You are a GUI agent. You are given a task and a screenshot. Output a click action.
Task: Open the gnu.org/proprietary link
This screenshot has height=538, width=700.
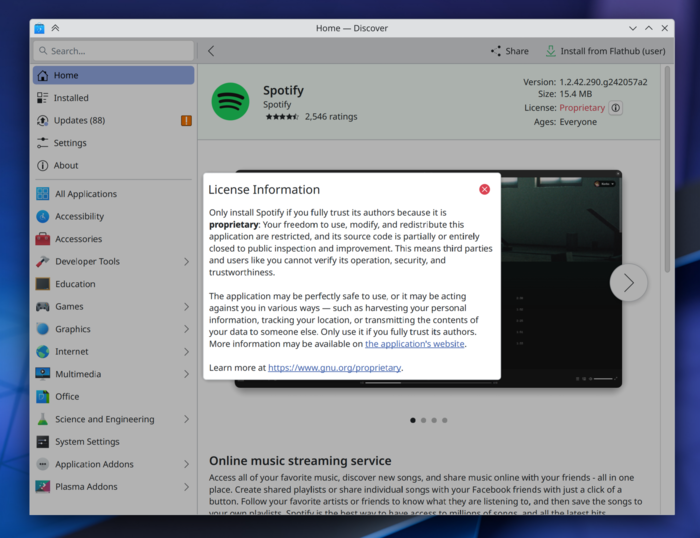pos(334,368)
